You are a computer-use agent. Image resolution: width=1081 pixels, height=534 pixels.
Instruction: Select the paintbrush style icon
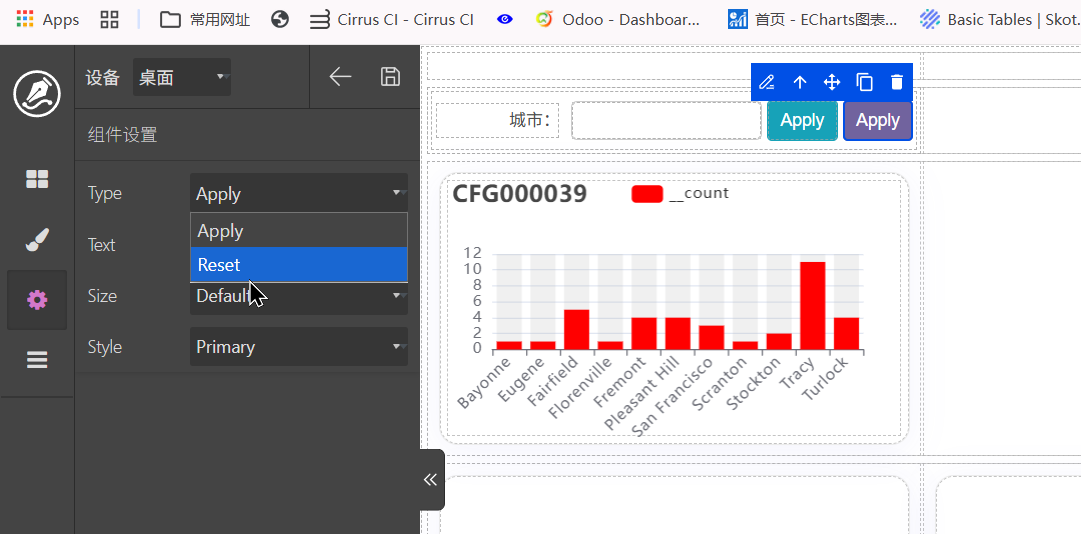pos(37,240)
